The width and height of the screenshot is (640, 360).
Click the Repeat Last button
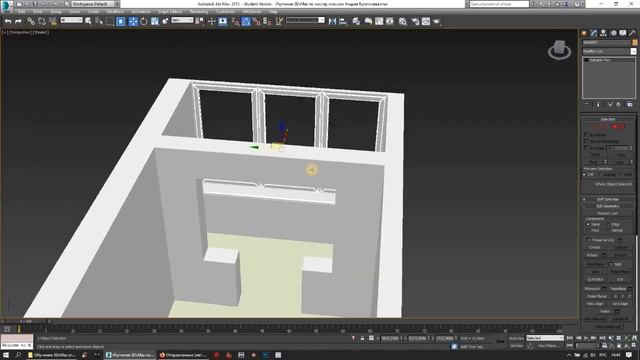[607, 213]
